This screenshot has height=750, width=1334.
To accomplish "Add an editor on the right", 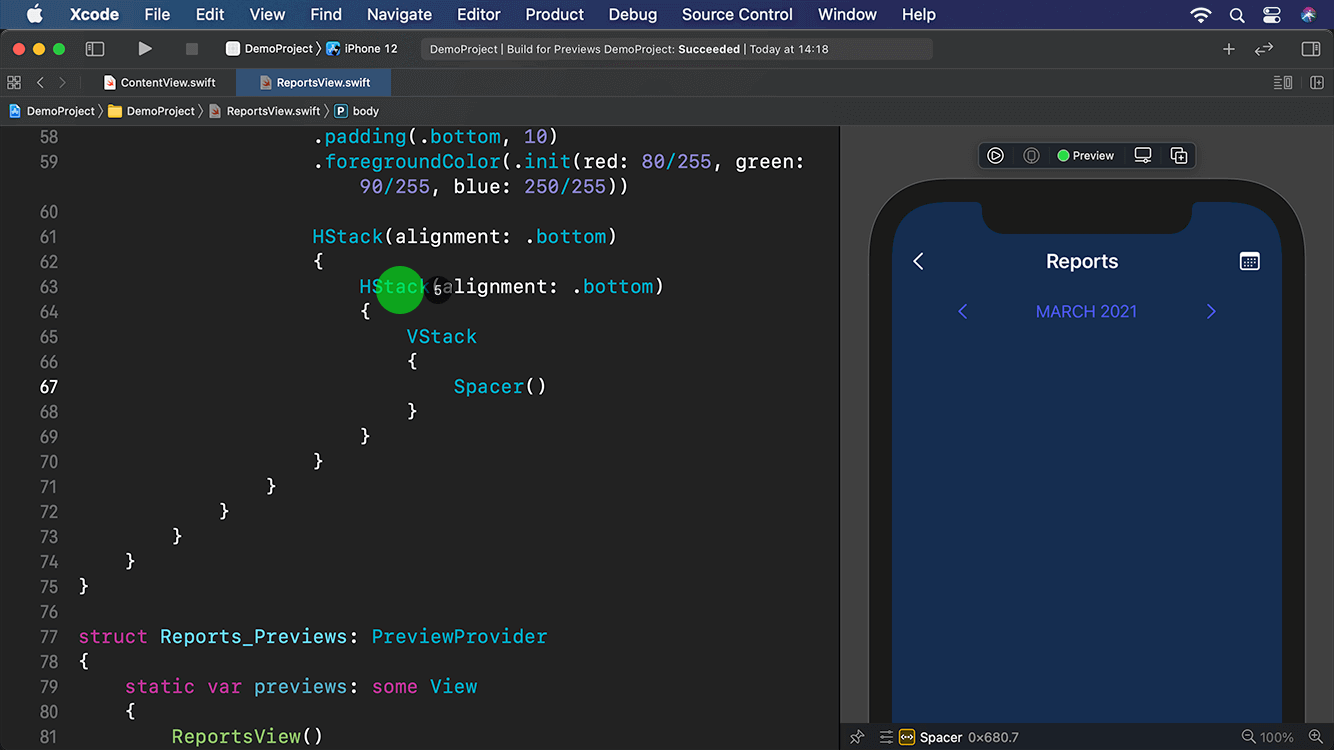I will pos(1317,83).
